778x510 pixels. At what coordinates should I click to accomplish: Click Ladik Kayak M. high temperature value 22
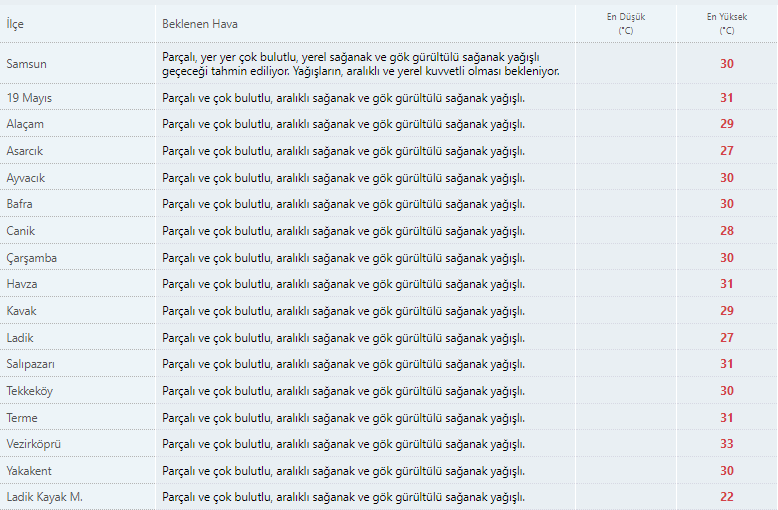click(727, 497)
